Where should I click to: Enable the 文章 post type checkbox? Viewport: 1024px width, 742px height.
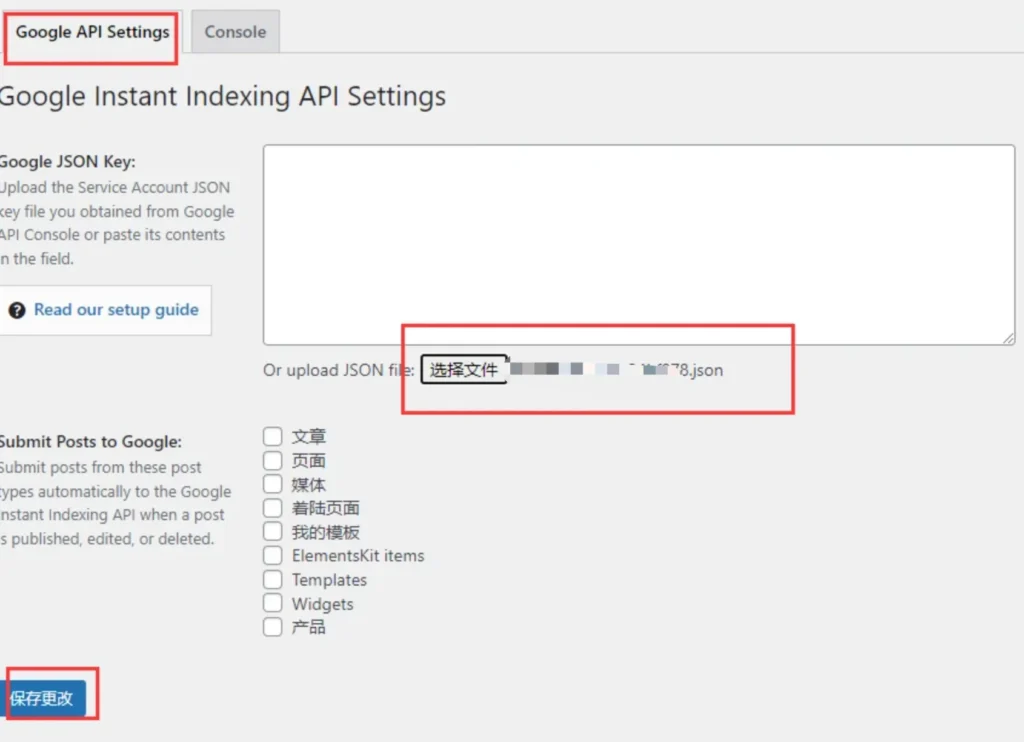272,436
